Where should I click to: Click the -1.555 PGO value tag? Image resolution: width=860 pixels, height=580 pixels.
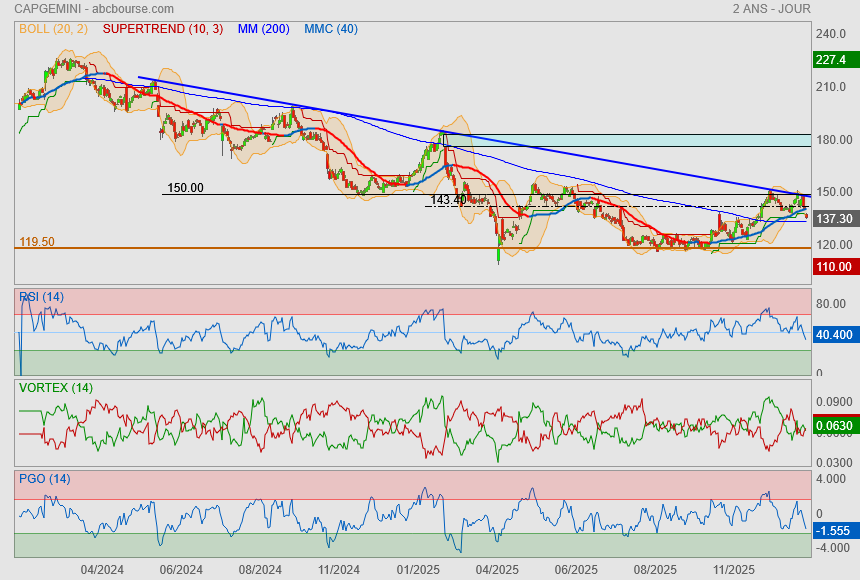pos(833,531)
